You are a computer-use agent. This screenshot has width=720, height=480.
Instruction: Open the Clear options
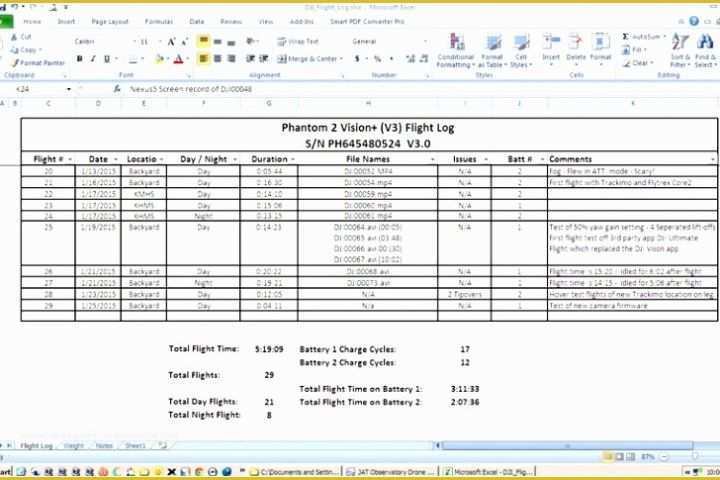(x=637, y=63)
